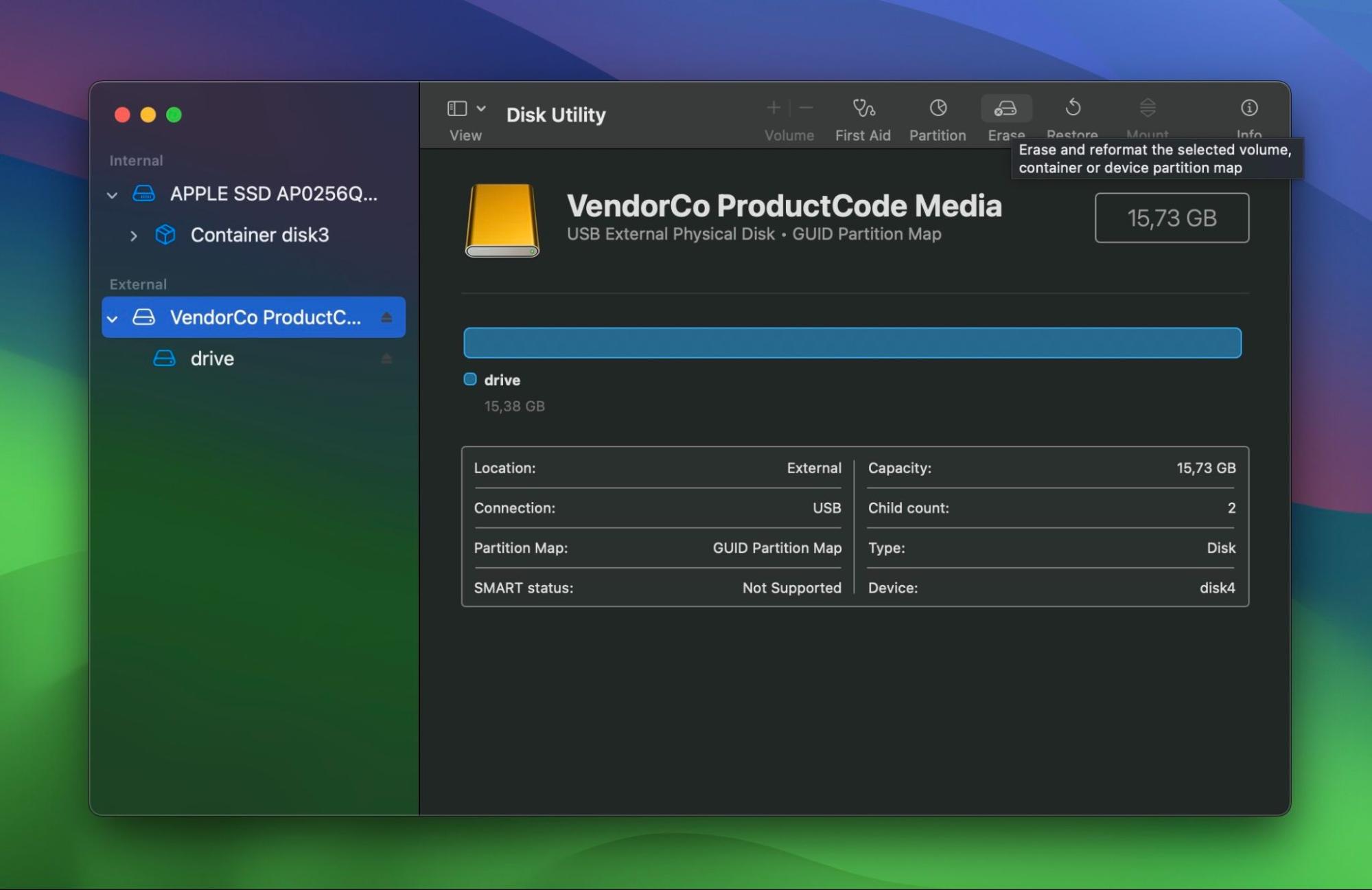Image resolution: width=1372 pixels, height=890 pixels.
Task: Click the Mount toolbar icon
Action: [1148, 108]
